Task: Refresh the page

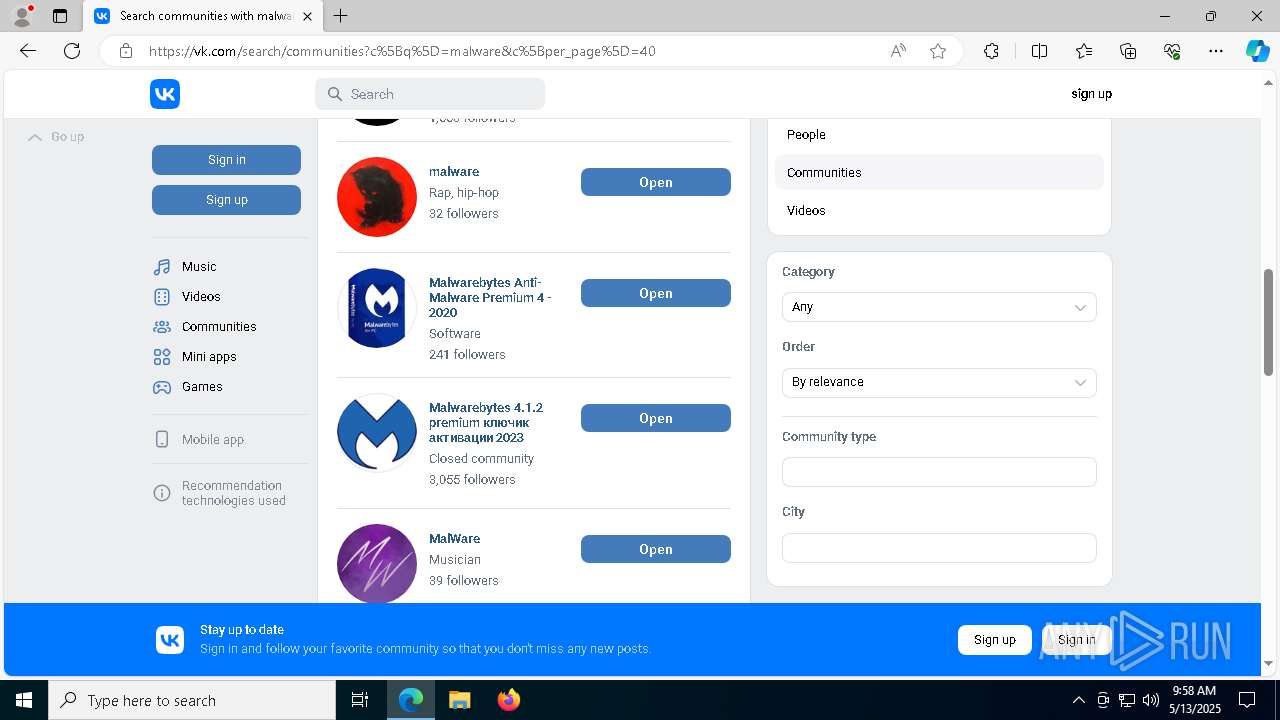Action: click(72, 51)
